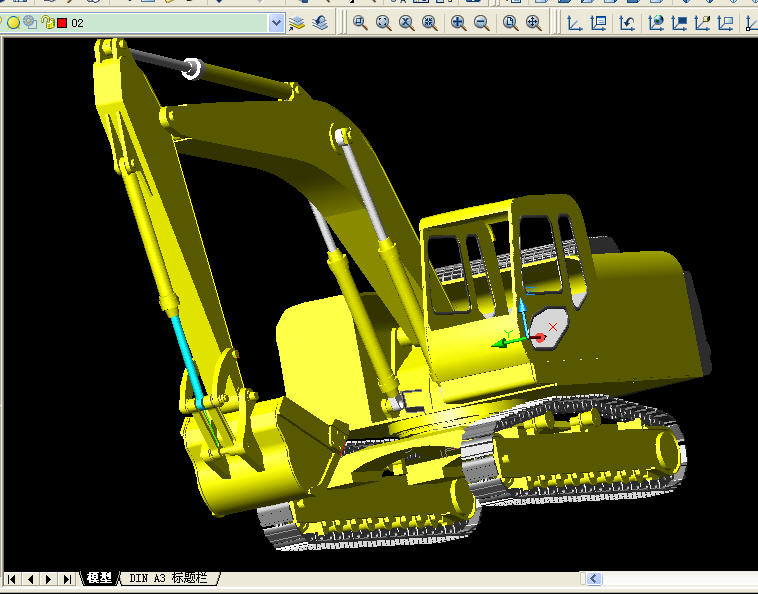This screenshot has width=758, height=594.
Task: Open the Named UCS dialog icon
Action: [599, 23]
